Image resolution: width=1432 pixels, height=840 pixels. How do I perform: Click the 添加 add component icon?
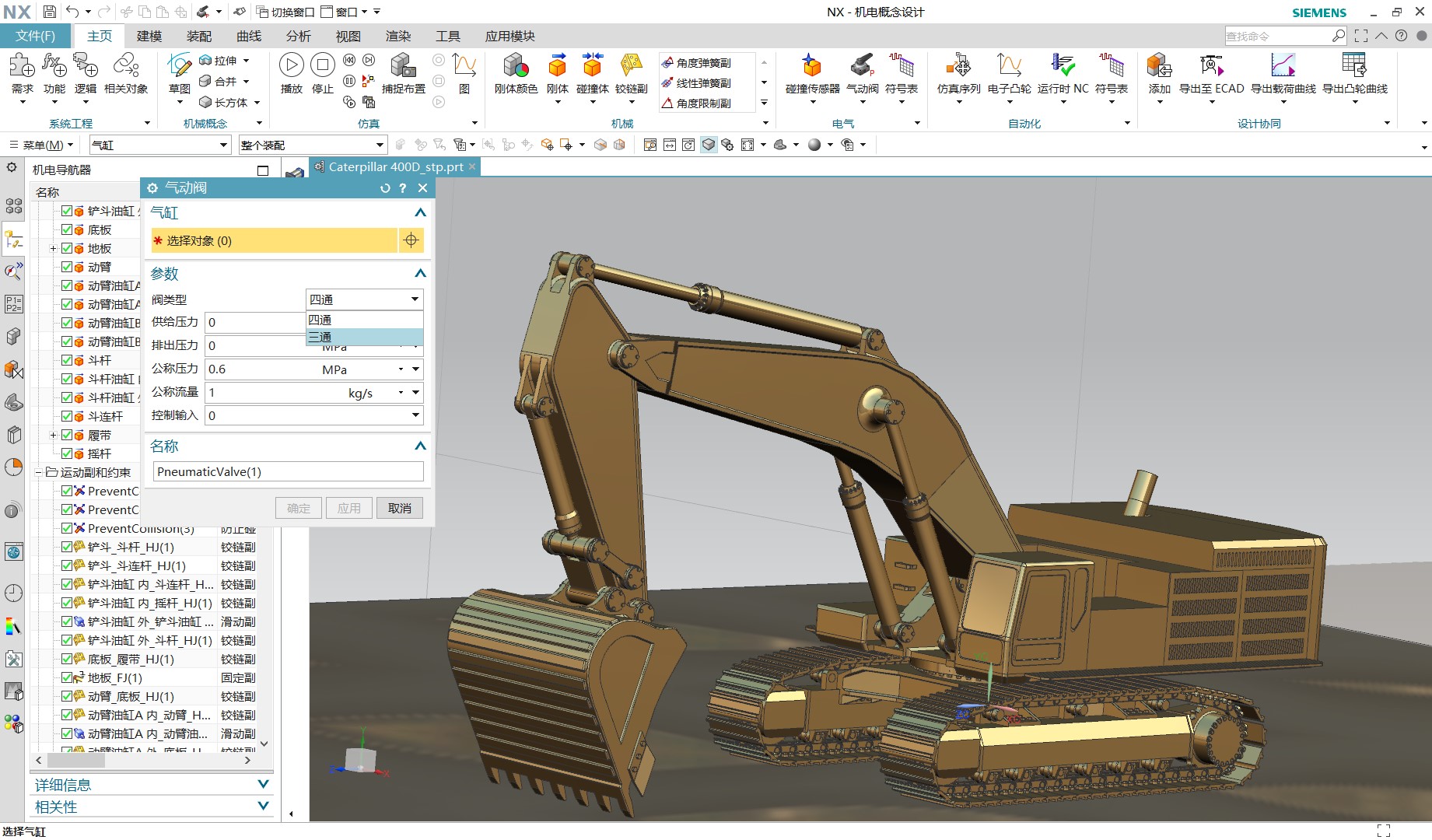click(x=1159, y=67)
